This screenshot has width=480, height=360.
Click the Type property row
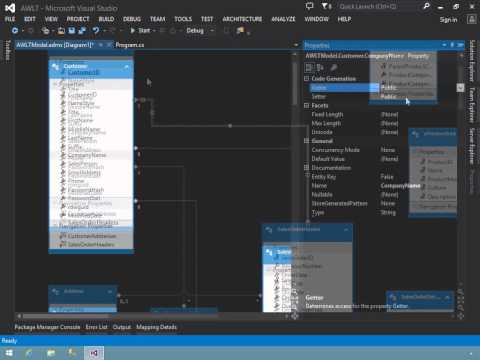[x=383, y=212]
